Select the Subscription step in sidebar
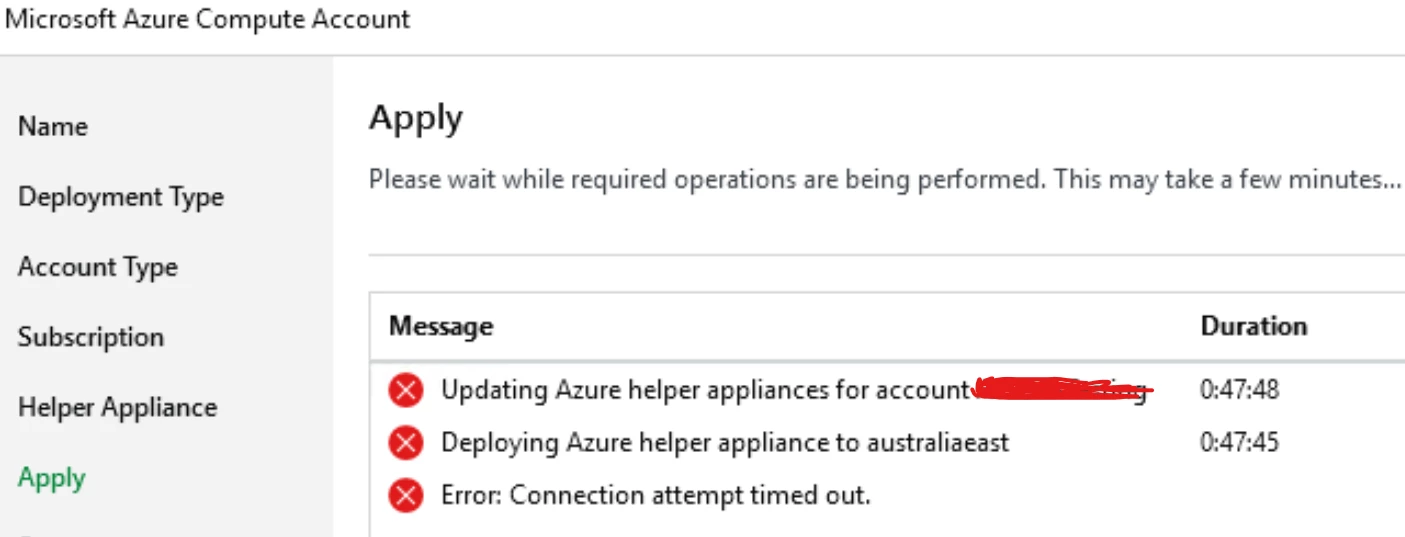The width and height of the screenshot is (1405, 537). (90, 337)
